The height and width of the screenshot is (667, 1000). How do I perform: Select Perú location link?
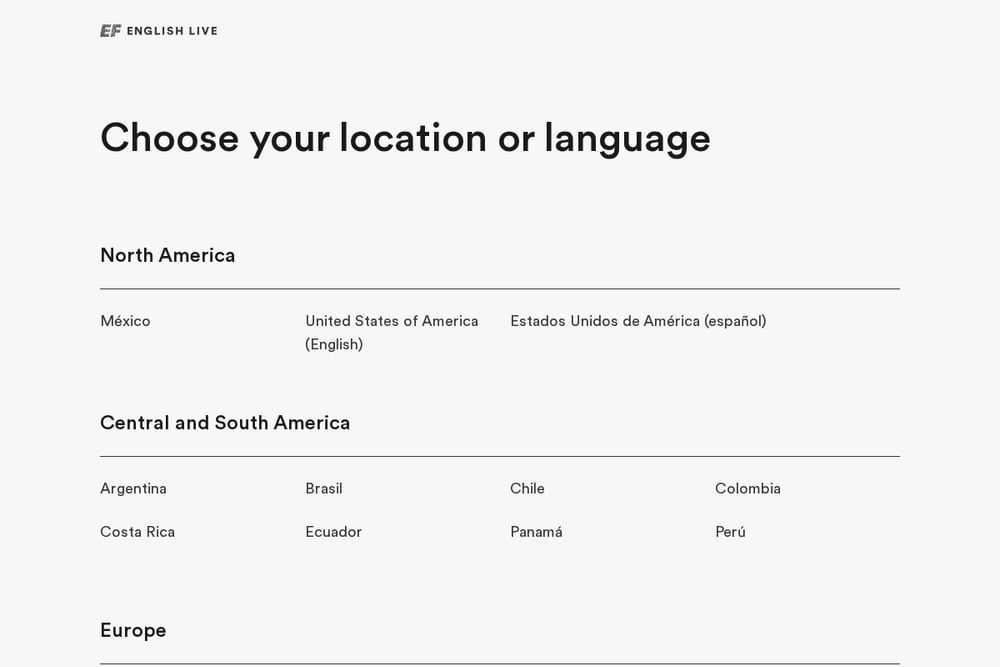point(730,532)
